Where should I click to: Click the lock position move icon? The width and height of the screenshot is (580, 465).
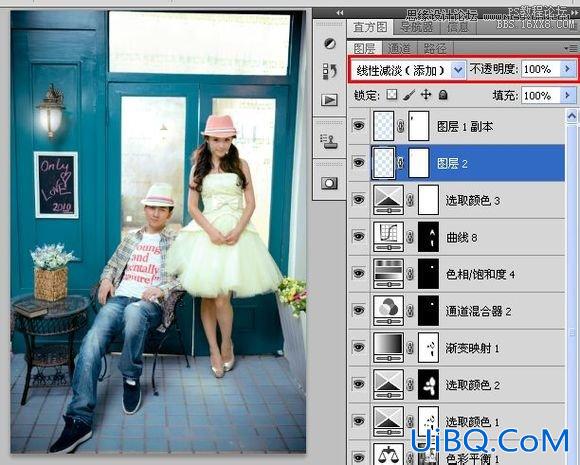(426, 95)
